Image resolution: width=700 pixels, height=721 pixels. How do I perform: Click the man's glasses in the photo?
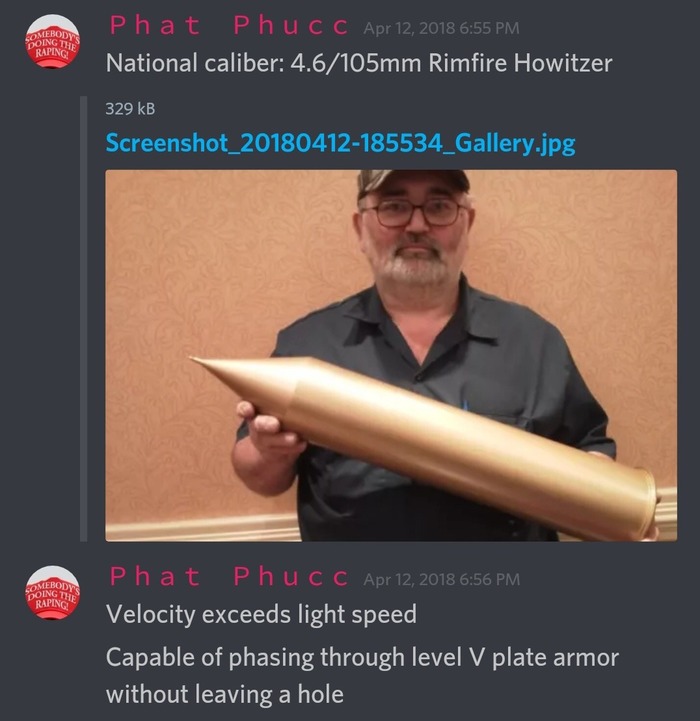pyautogui.click(x=416, y=214)
